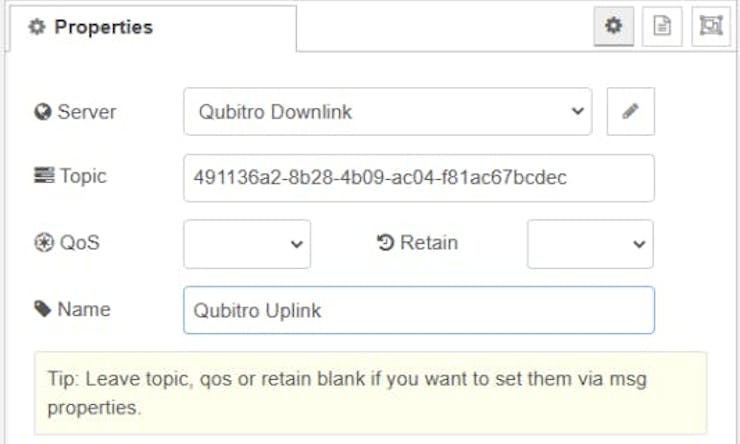Click the gear icon in Properties tab
The image size is (740, 444).
[36, 28]
